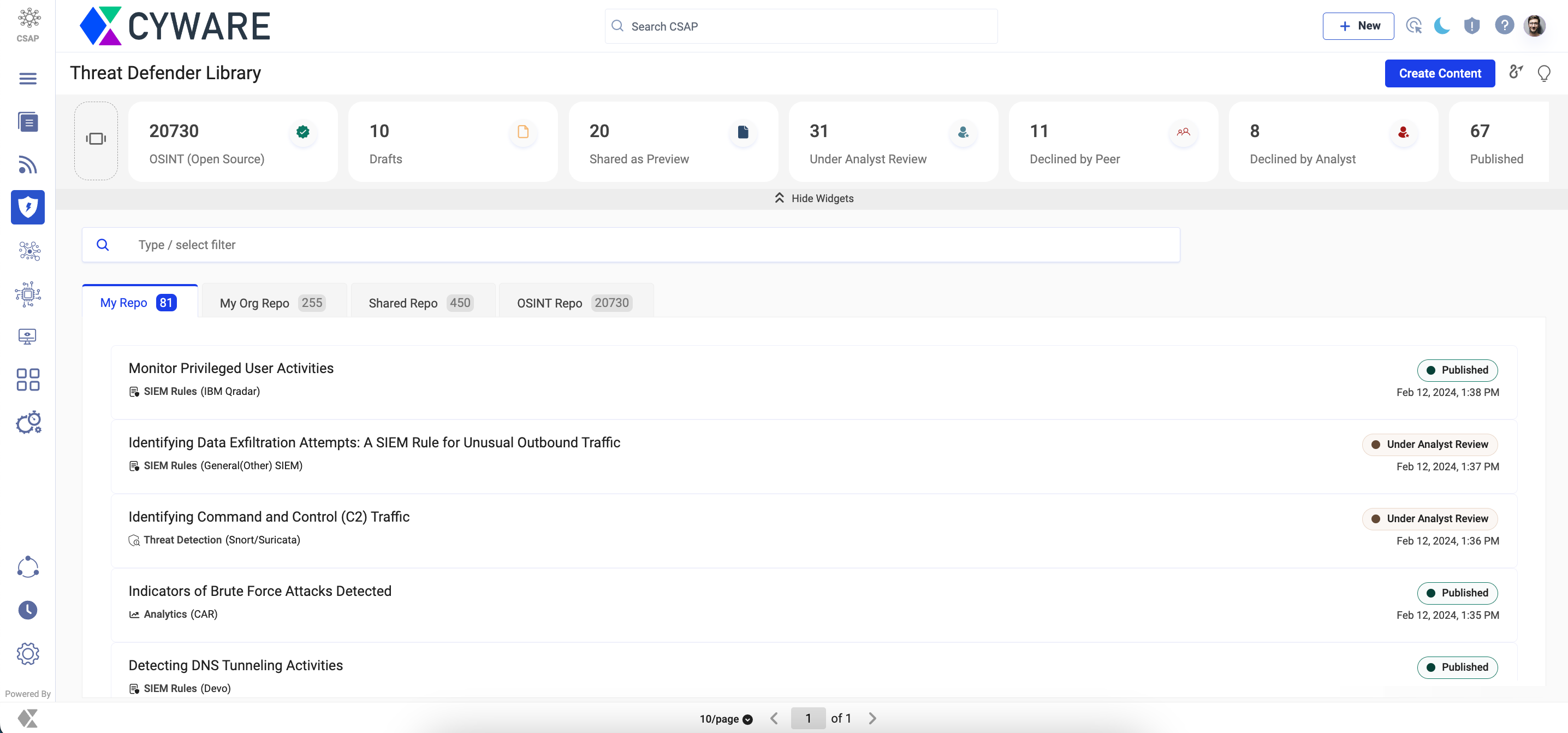The height and width of the screenshot is (733, 1568).
Task: Open the dashboard grid sidebar icon
Action: point(27,379)
